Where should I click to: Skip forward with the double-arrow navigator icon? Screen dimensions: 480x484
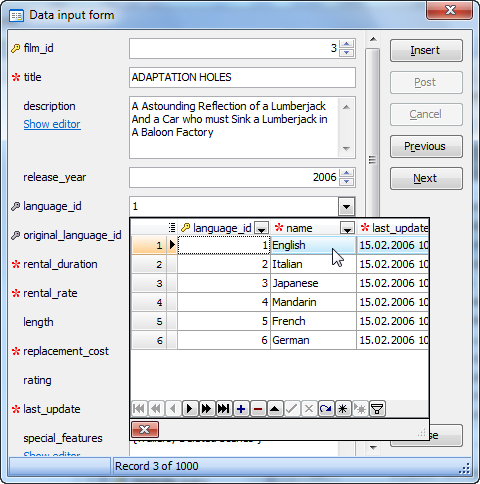coord(207,409)
